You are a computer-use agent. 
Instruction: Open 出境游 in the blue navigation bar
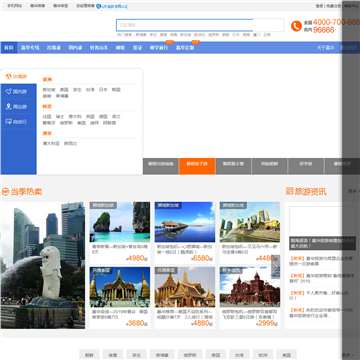click(x=53, y=48)
